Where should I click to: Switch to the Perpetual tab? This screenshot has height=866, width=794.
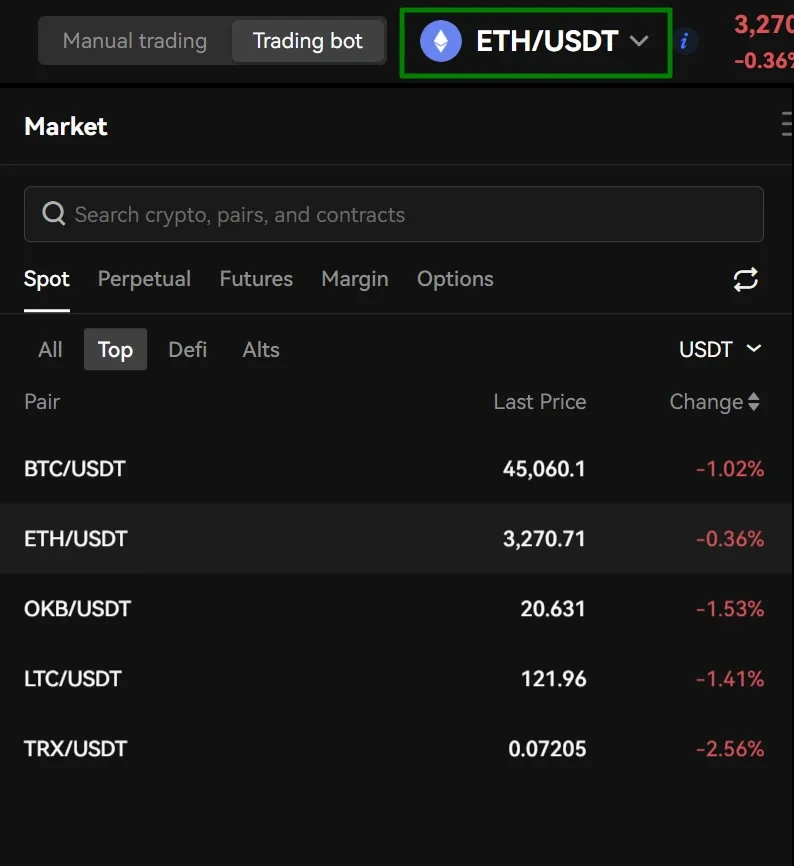click(x=144, y=279)
